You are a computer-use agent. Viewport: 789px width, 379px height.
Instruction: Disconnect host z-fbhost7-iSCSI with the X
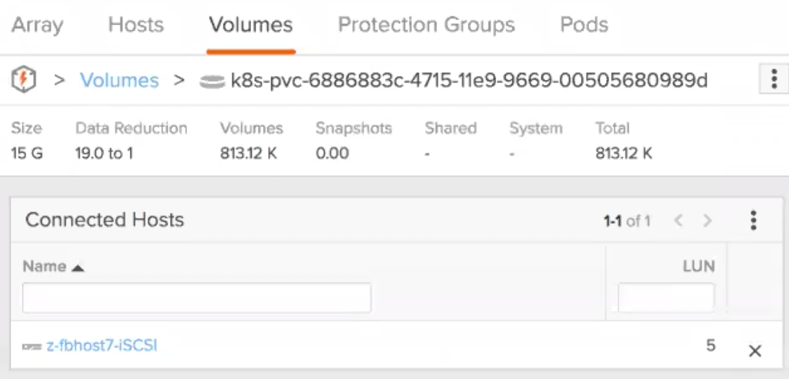755,351
